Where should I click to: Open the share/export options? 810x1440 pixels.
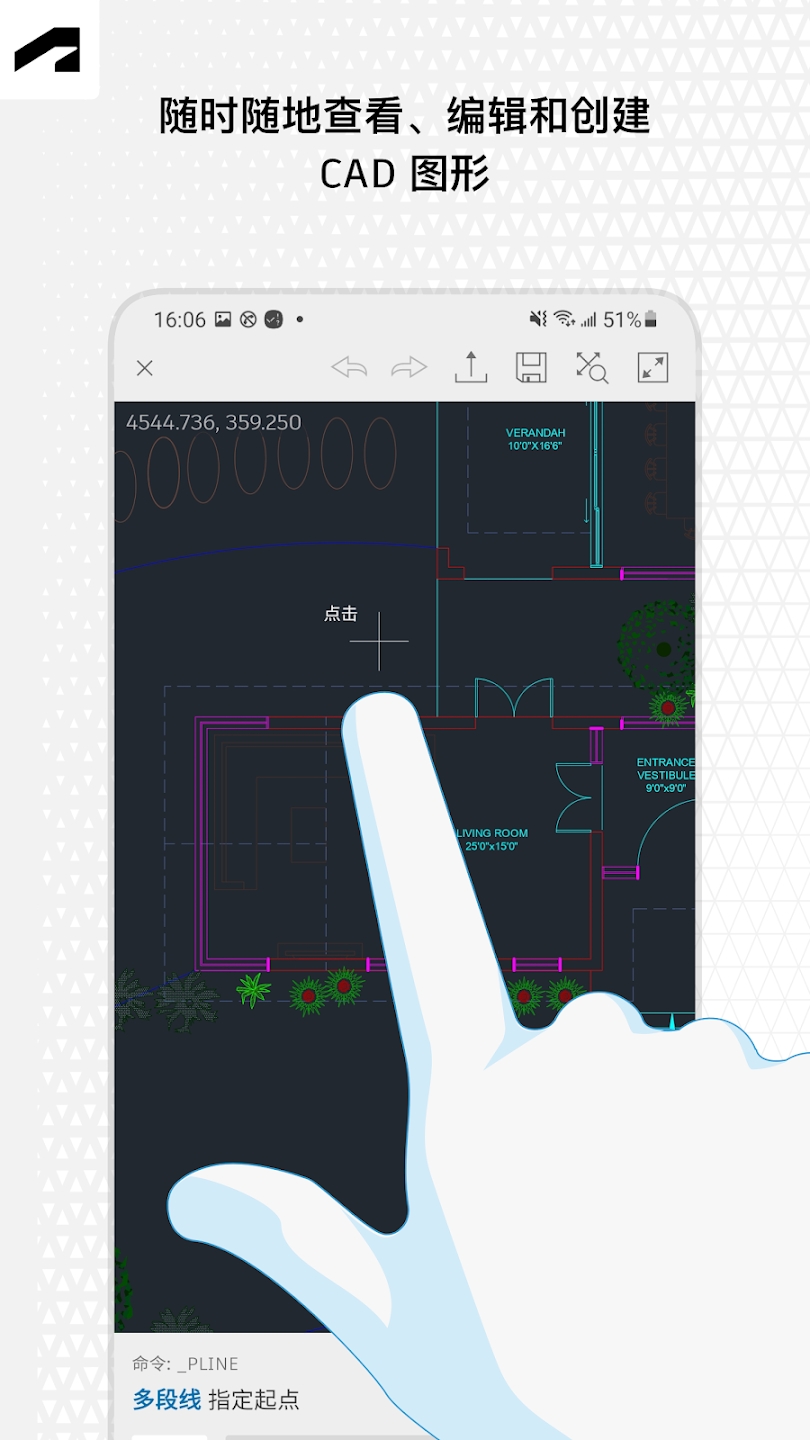pos(470,368)
